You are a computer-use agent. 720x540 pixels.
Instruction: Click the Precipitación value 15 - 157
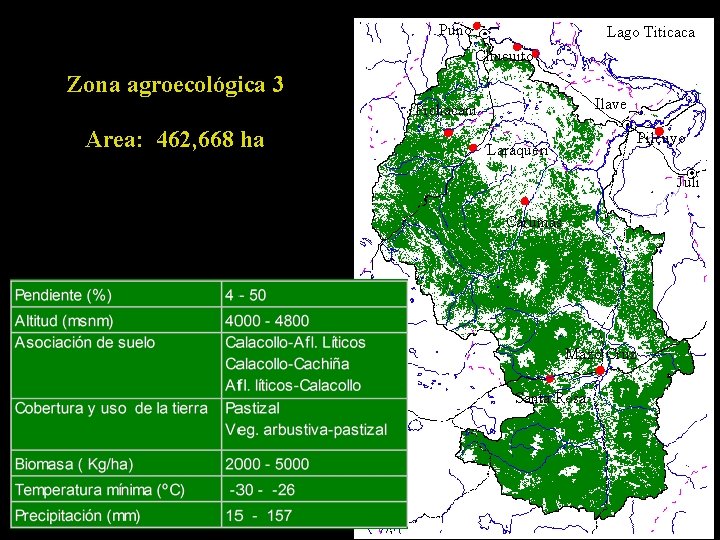[259, 515]
